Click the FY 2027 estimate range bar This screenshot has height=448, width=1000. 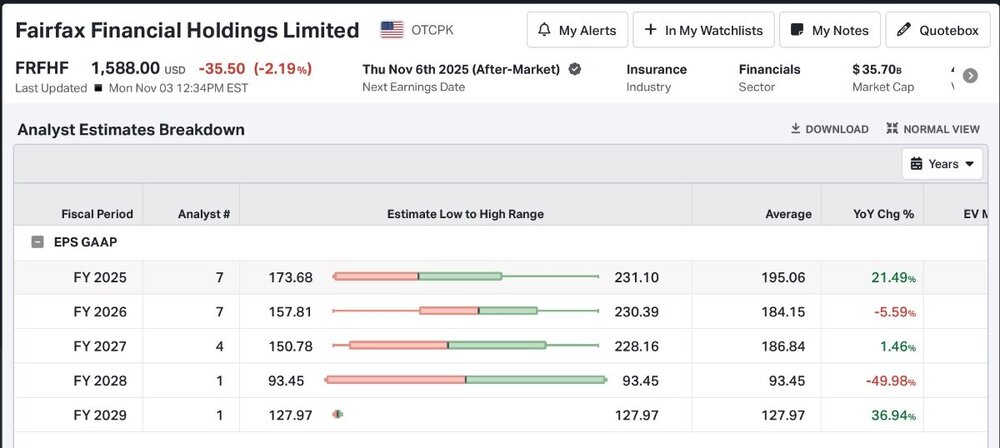tap(466, 345)
